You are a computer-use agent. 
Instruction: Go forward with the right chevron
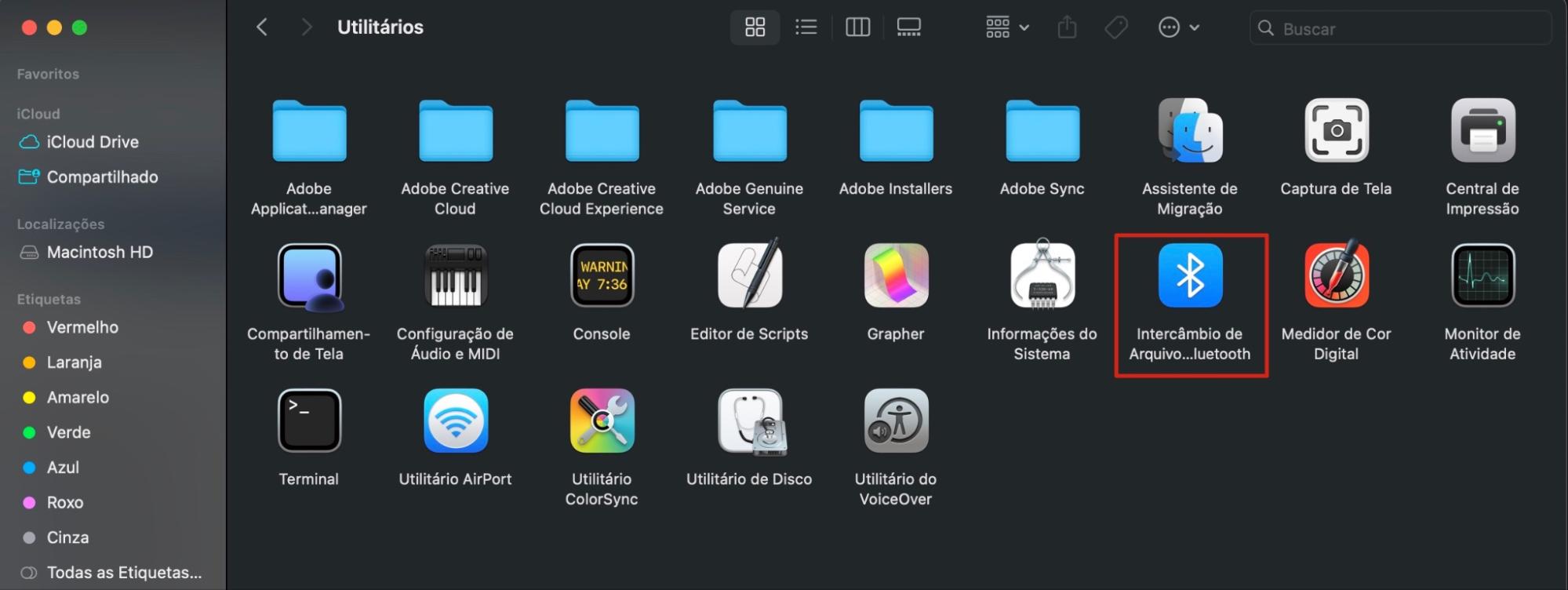[307, 27]
